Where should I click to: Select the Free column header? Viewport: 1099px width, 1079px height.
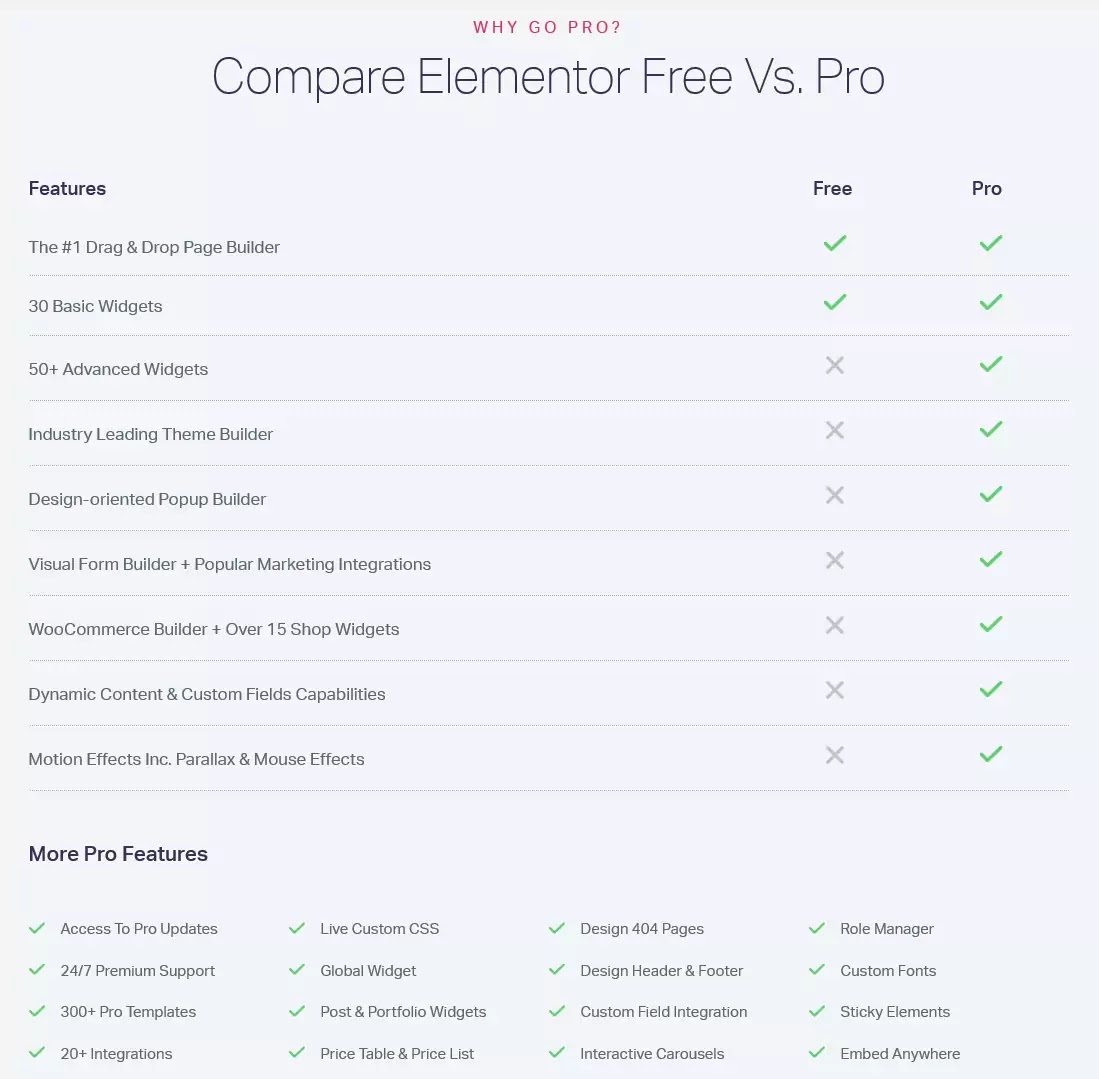click(x=832, y=189)
